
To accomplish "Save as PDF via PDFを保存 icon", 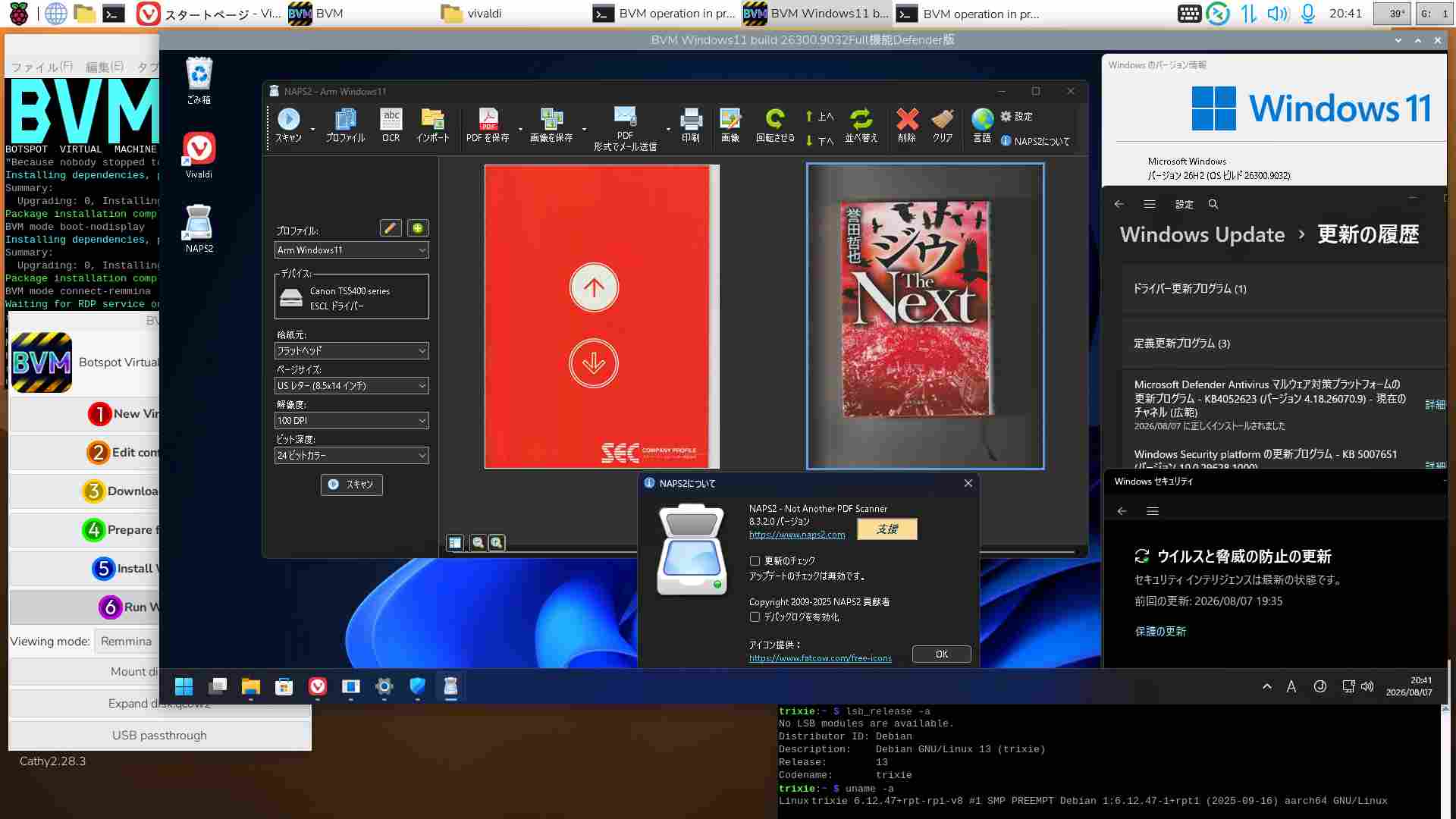I will [488, 125].
